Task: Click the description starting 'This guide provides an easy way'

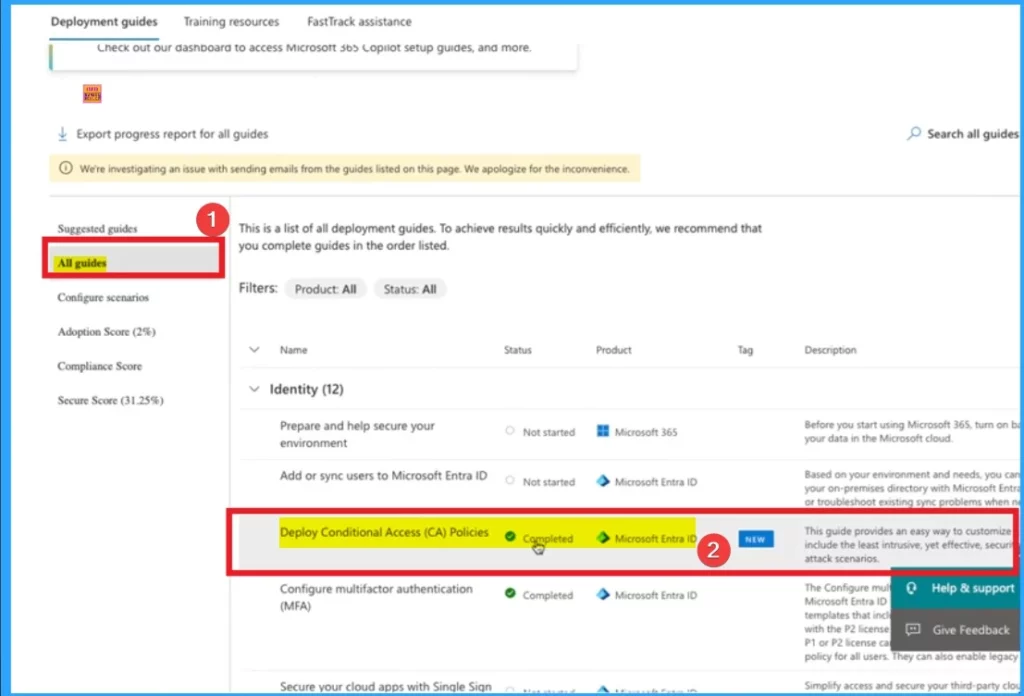Action: 908,545
